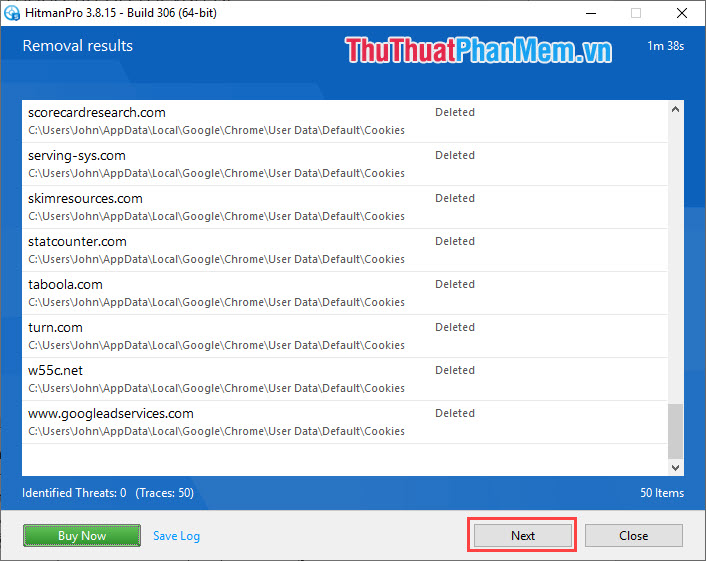The width and height of the screenshot is (706, 561).
Task: Minimize the HitmanPro window
Action: click(591, 13)
